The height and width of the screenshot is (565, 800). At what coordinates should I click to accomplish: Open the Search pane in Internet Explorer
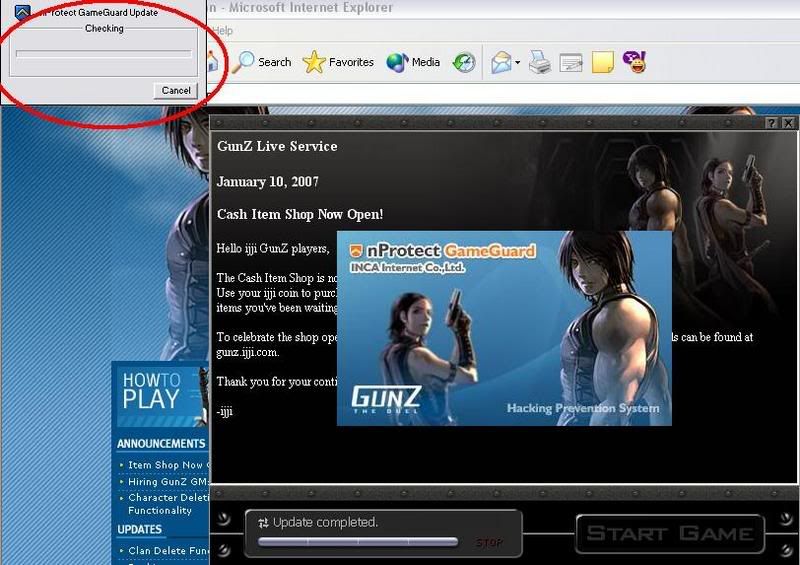pos(261,62)
